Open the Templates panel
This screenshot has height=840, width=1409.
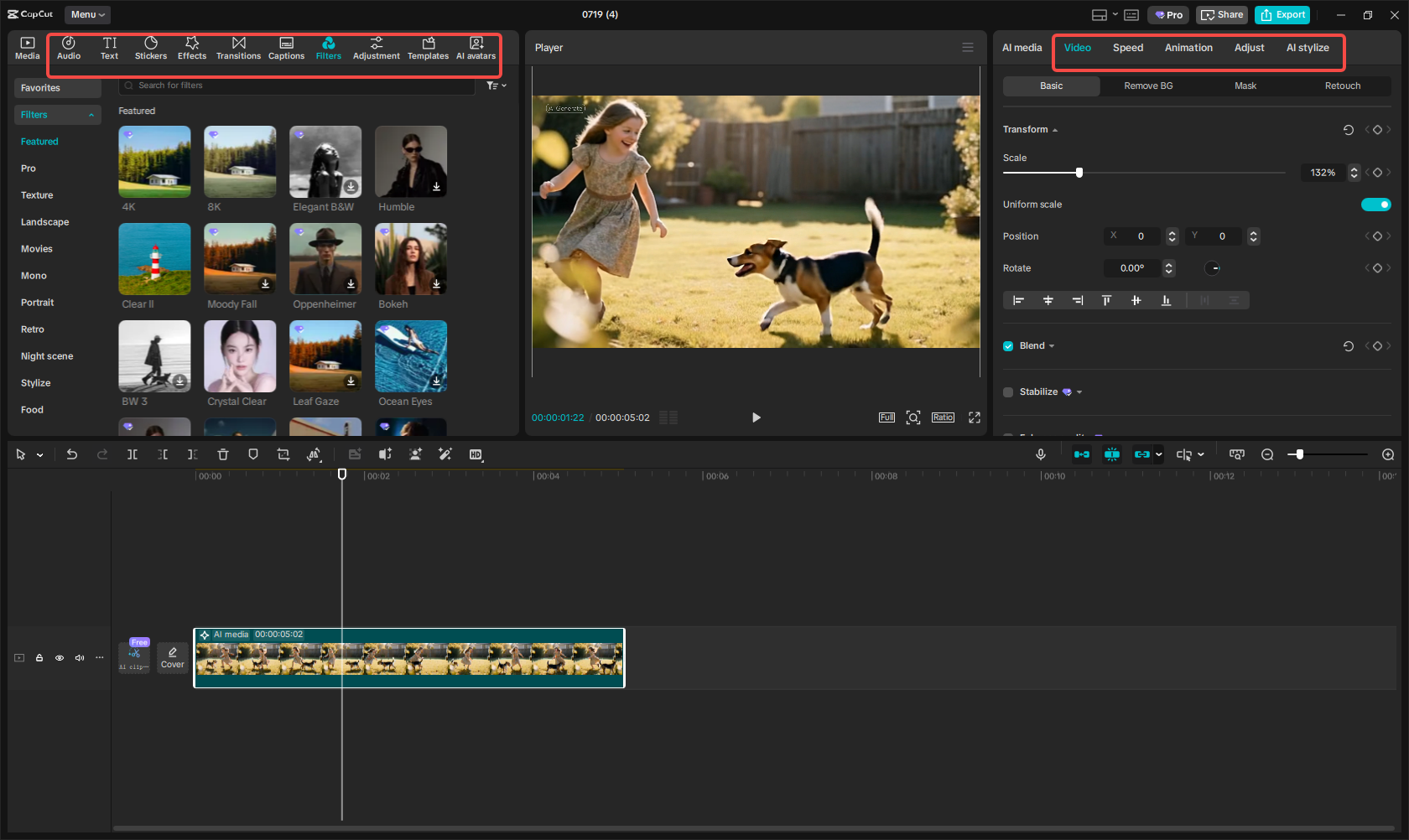[428, 47]
